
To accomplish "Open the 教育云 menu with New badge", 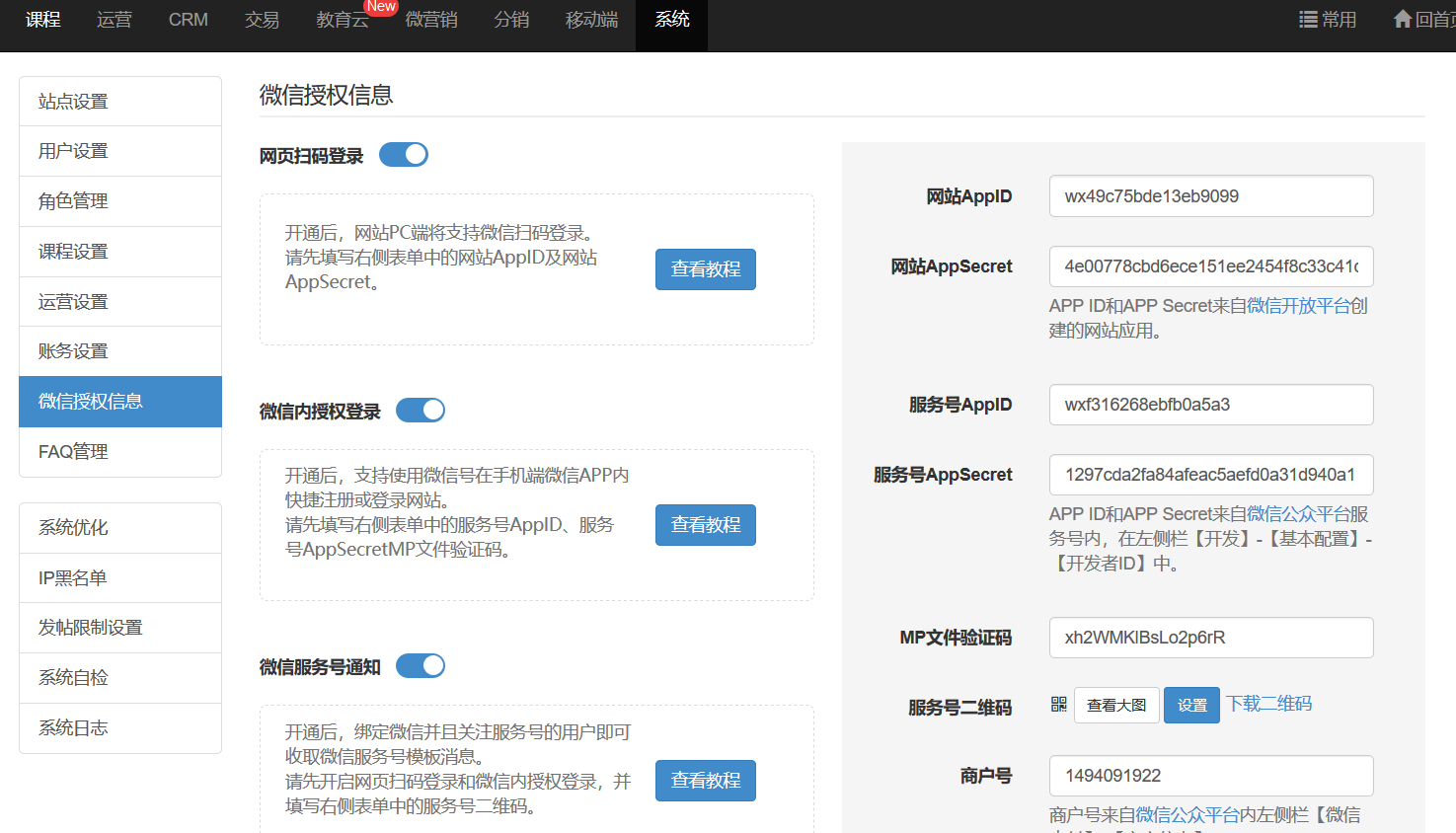I will tap(342, 20).
